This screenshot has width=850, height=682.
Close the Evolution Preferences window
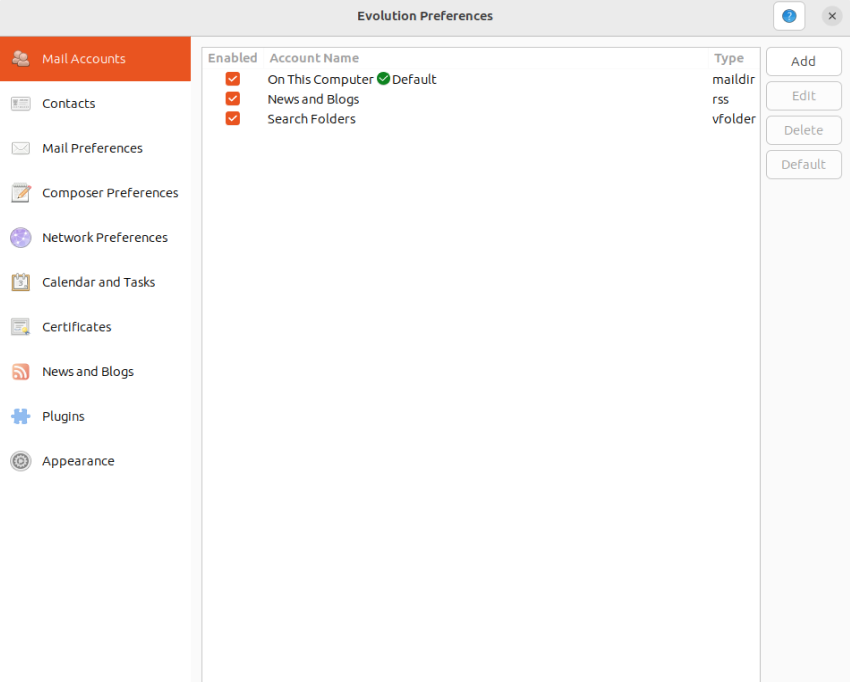coord(832,16)
